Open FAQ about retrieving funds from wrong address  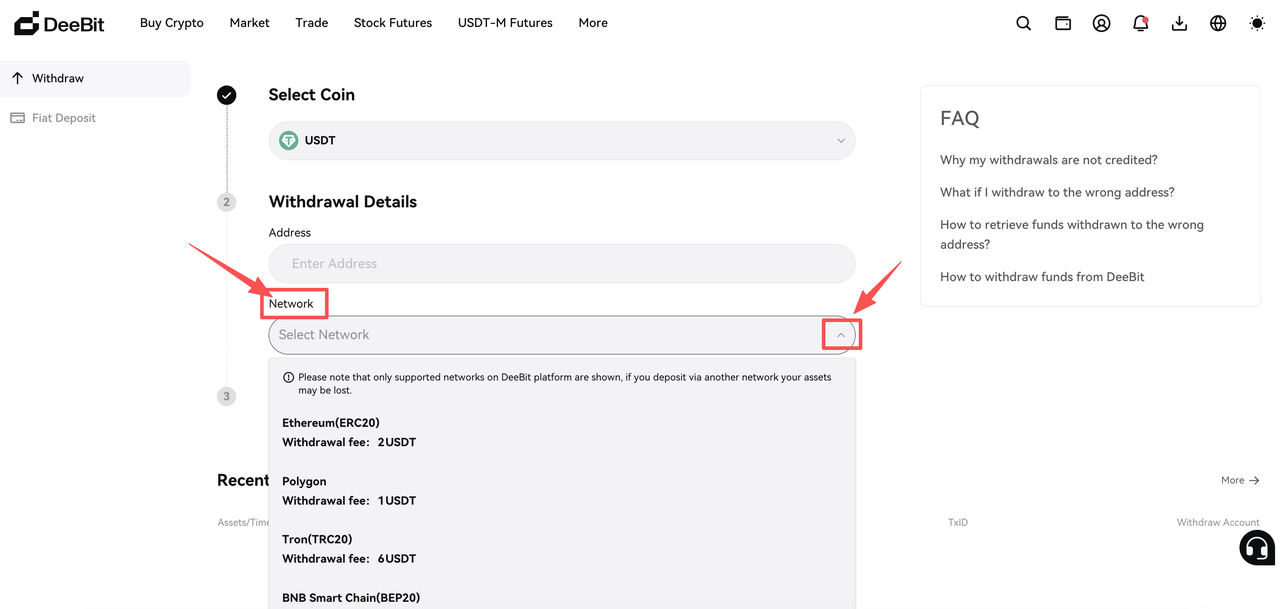tap(1072, 234)
